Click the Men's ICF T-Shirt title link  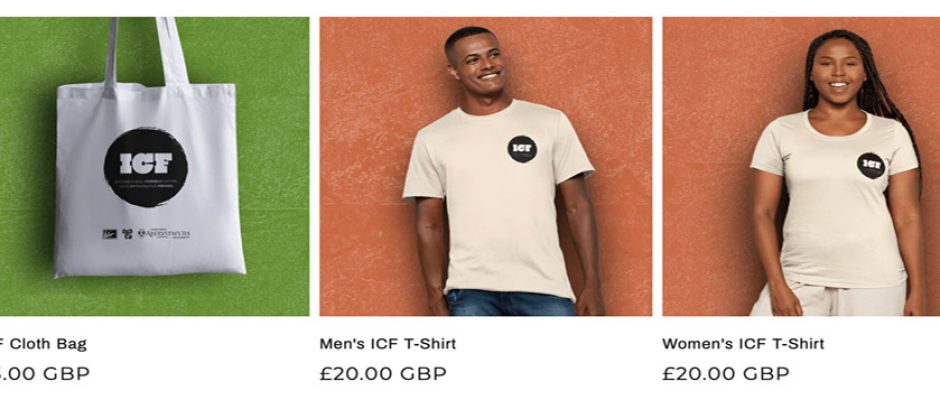coord(387,344)
